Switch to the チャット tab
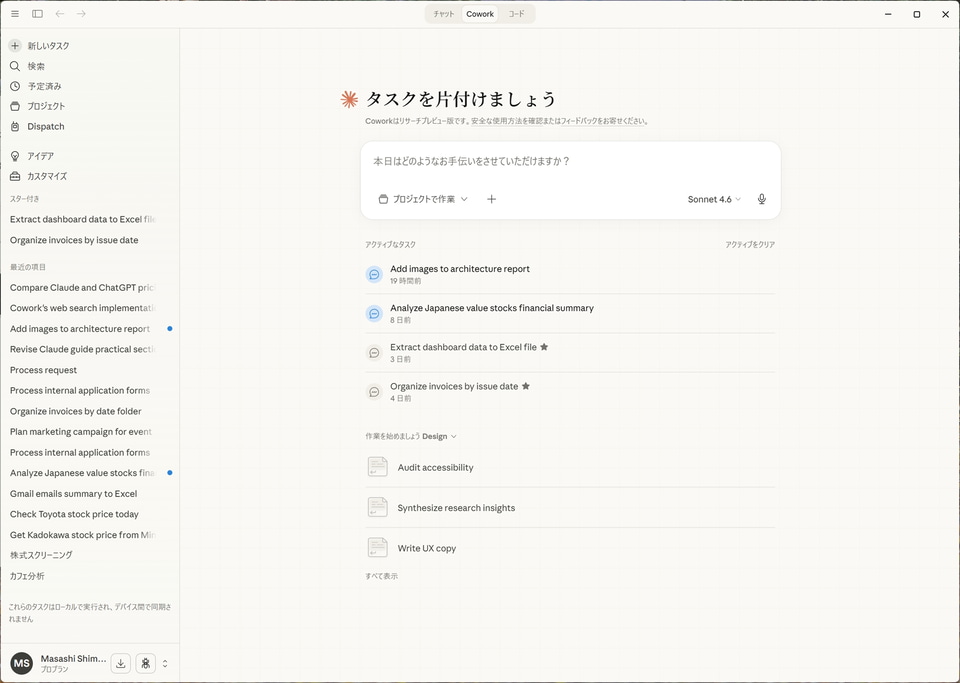This screenshot has width=960, height=683. tap(444, 14)
